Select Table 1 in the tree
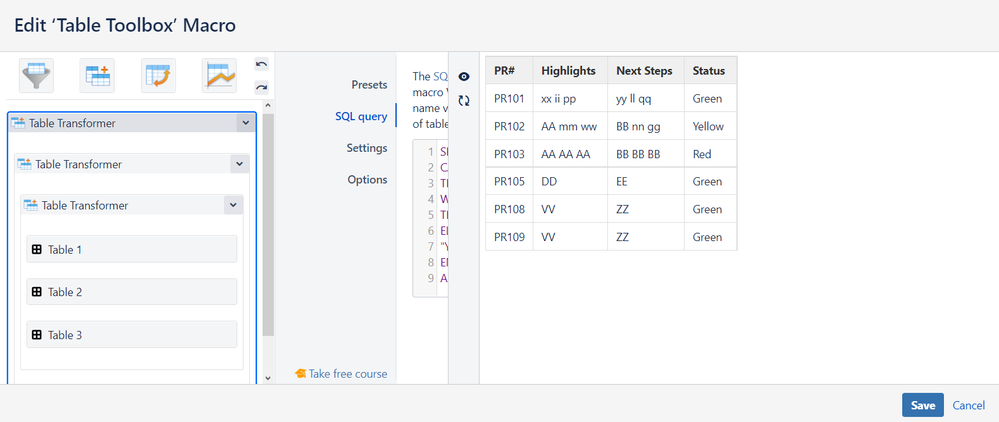 (x=132, y=249)
